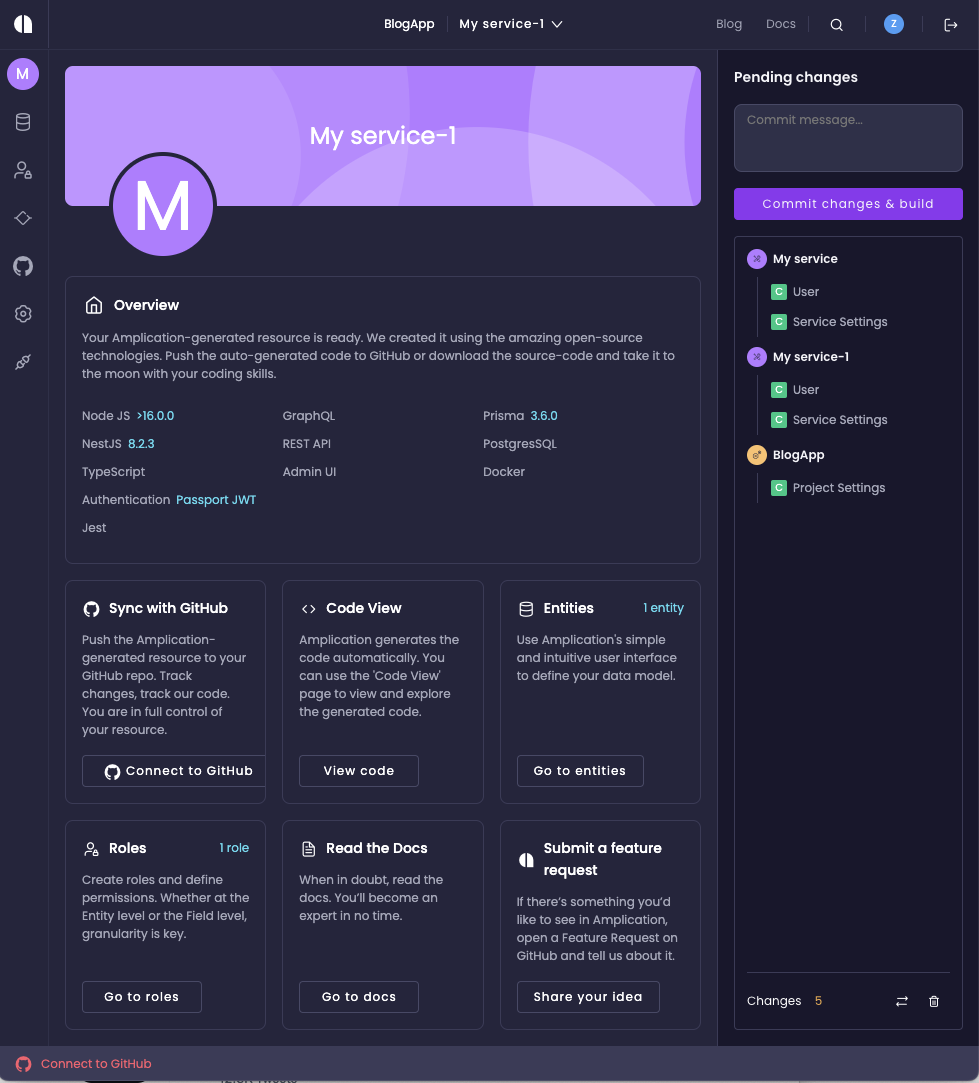This screenshot has width=979, height=1083.
Task: Open the Blog link
Action: tap(729, 24)
